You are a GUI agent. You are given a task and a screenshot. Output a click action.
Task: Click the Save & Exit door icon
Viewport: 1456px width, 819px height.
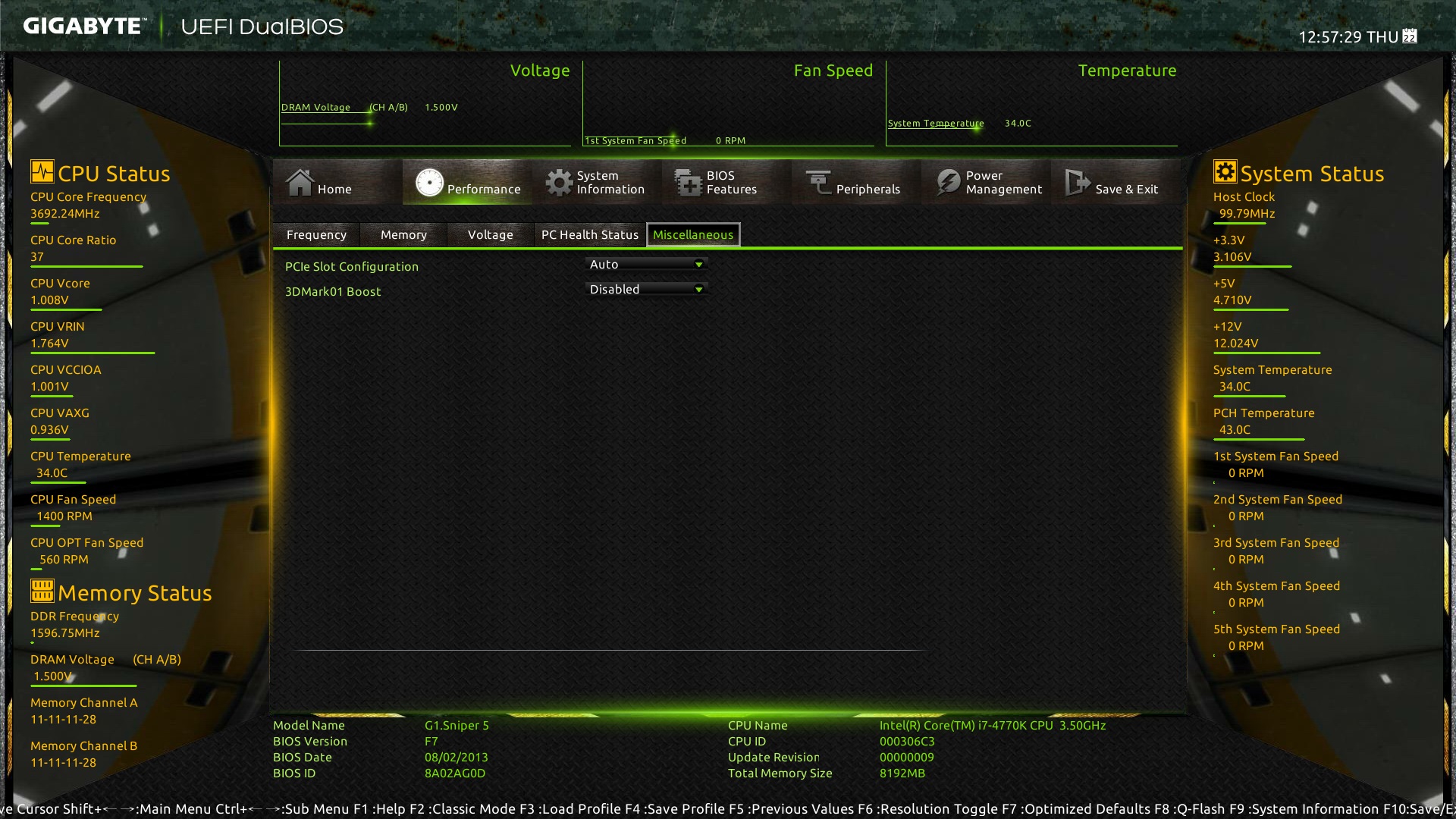coord(1078,183)
